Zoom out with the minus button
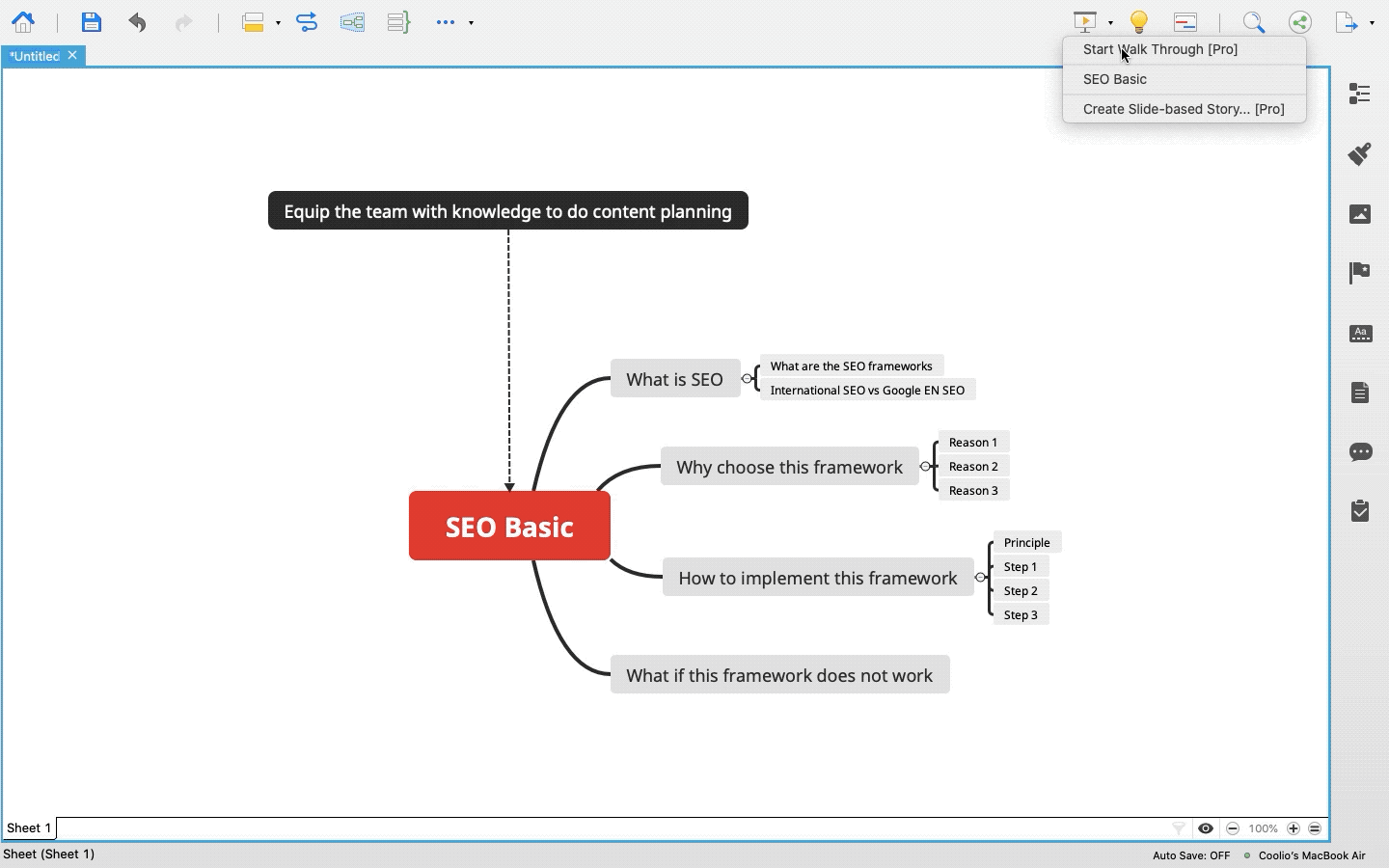This screenshot has height=868, width=1389. (1233, 828)
